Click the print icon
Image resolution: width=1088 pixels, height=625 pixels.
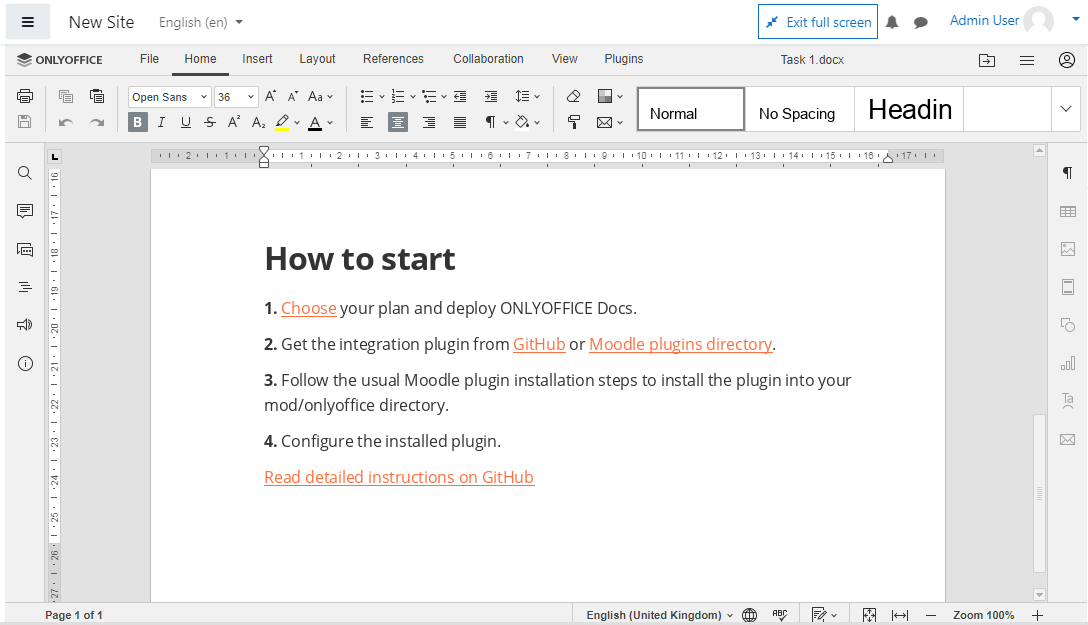(x=24, y=96)
